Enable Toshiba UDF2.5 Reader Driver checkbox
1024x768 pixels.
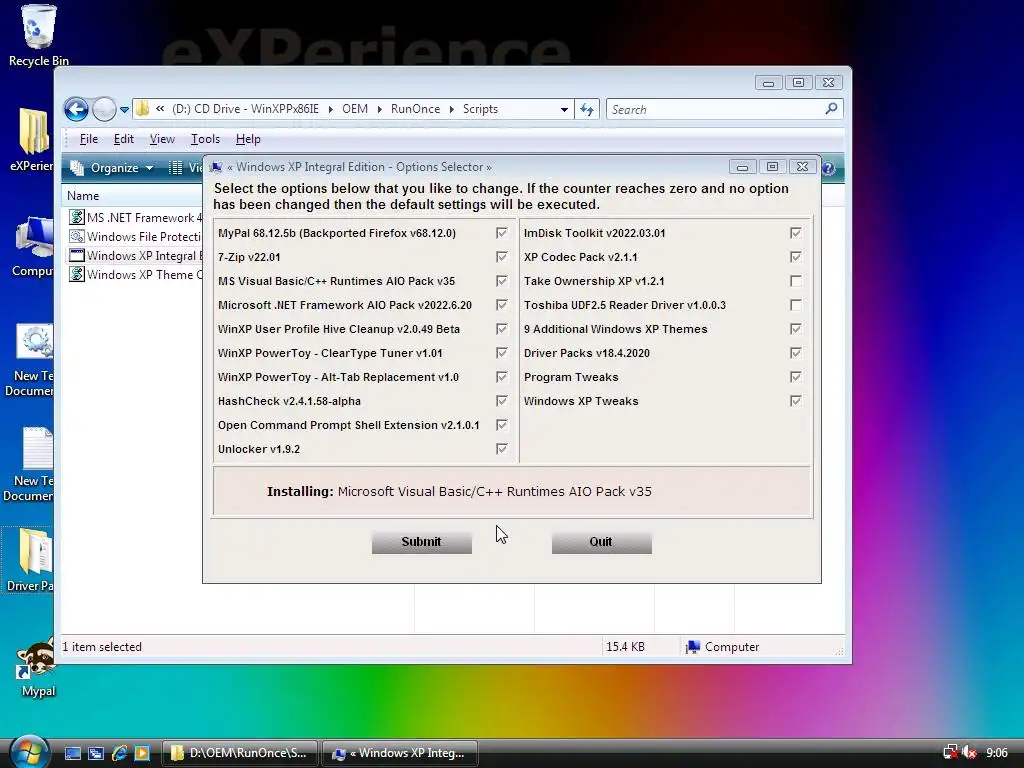[x=795, y=305]
